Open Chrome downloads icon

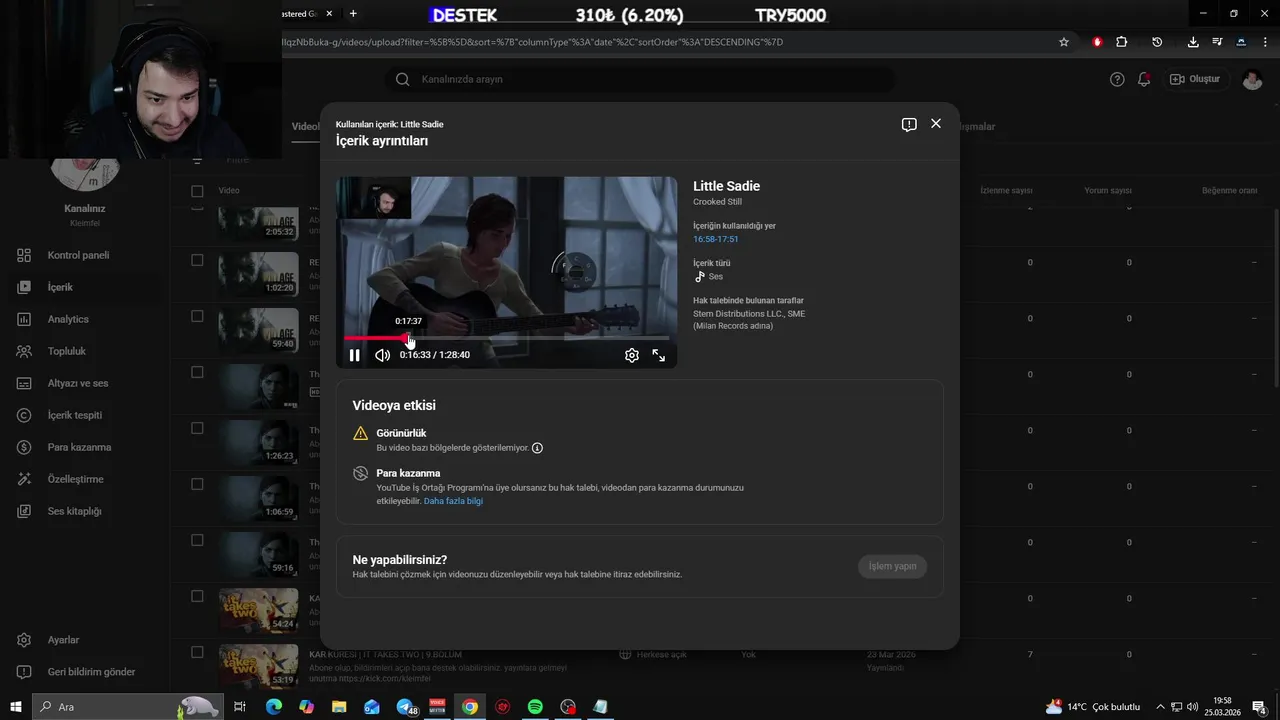[x=1193, y=42]
